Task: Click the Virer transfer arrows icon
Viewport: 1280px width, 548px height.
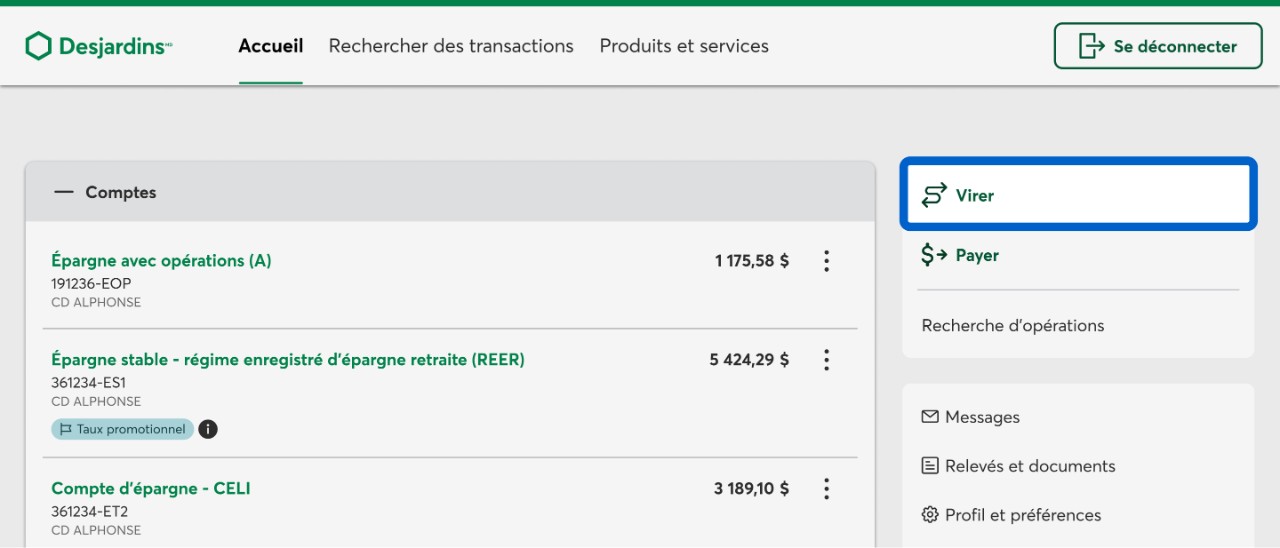Action: [x=933, y=195]
